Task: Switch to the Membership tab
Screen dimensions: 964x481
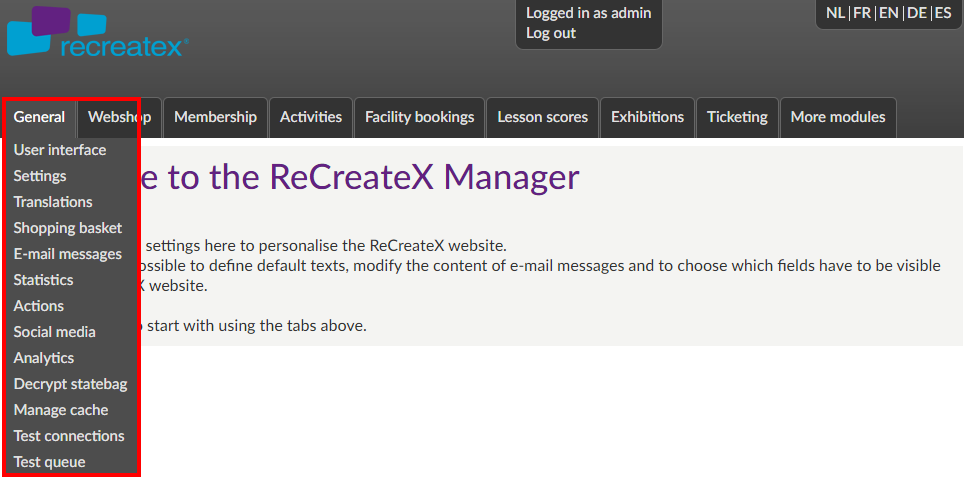Action: pos(215,117)
